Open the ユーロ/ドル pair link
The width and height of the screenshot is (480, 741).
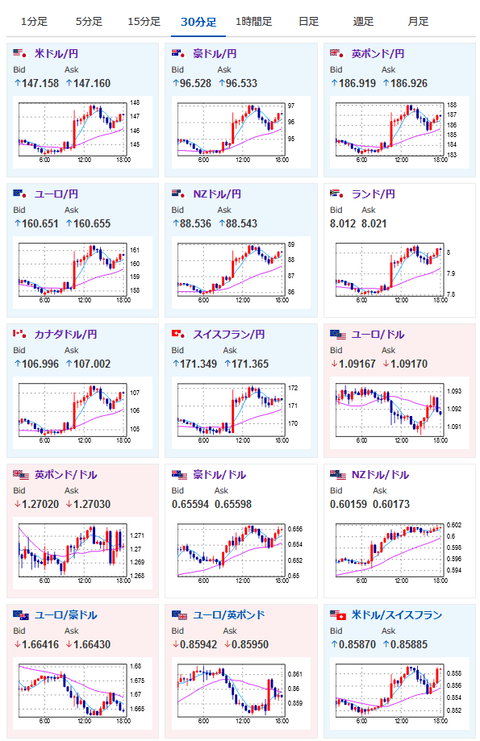(377, 334)
